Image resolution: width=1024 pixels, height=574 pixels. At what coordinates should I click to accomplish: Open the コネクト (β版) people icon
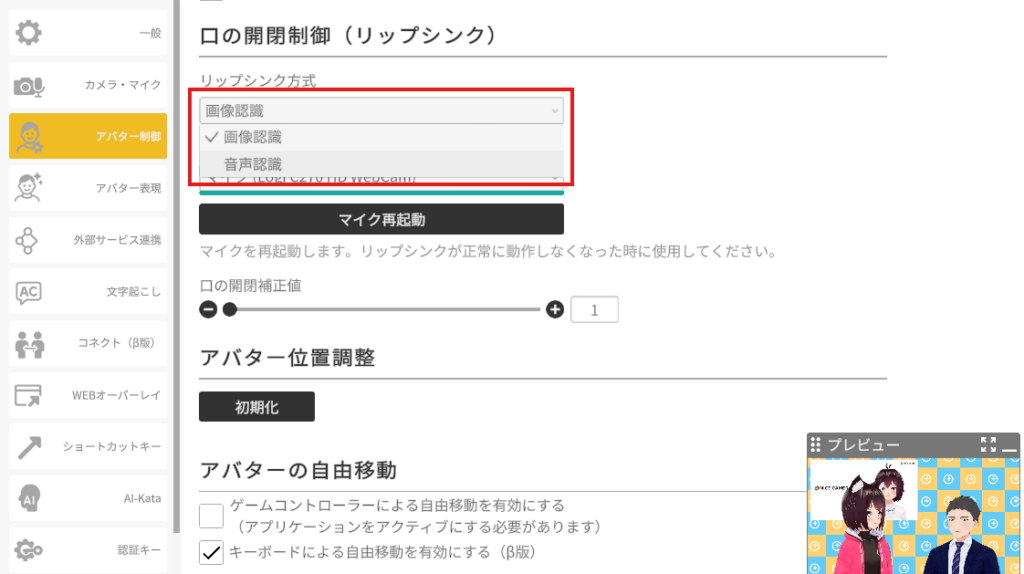point(29,344)
